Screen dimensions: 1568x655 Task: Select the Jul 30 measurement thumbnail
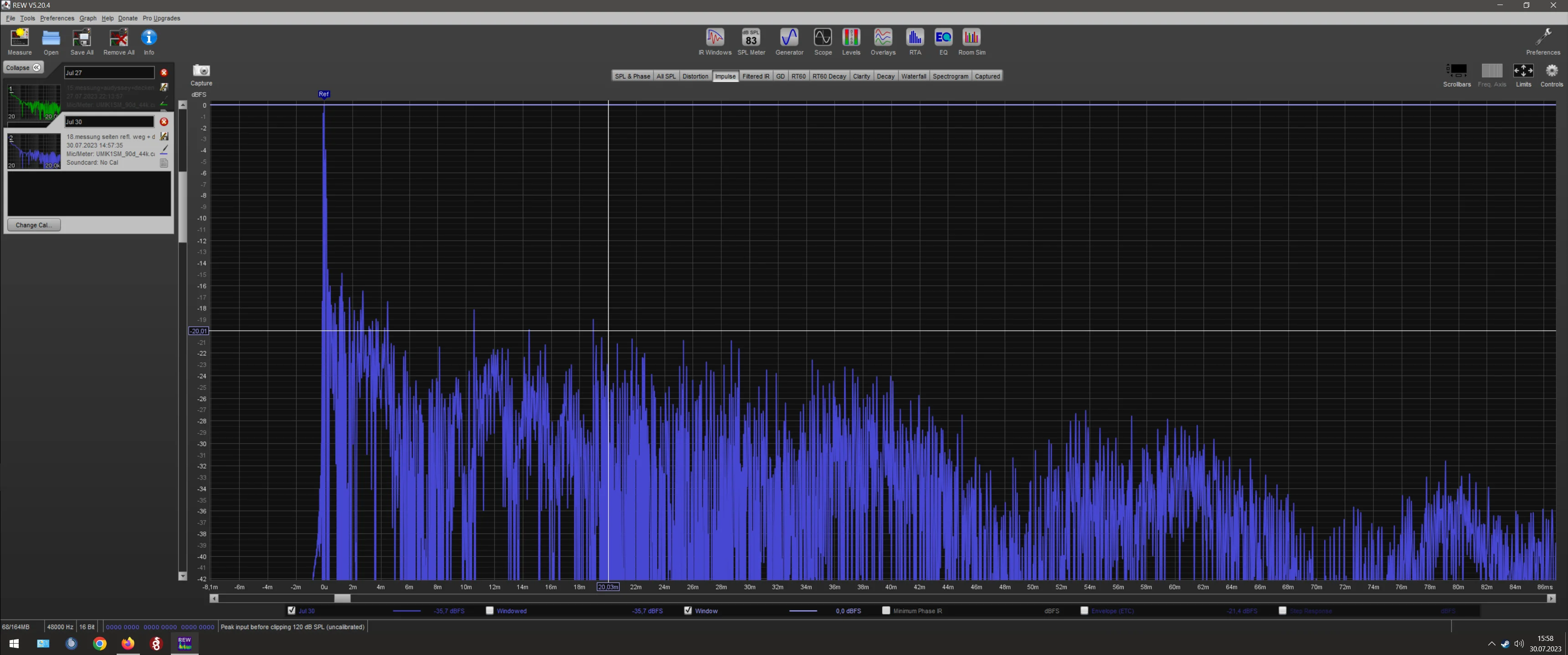pyautogui.click(x=34, y=151)
